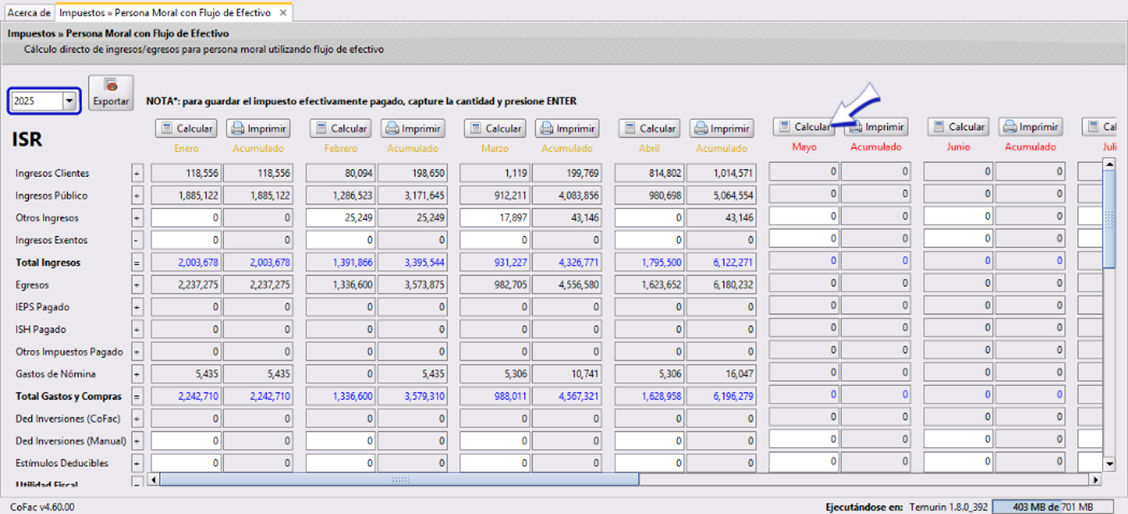Print the Marzo accumulated report

click(x=567, y=129)
